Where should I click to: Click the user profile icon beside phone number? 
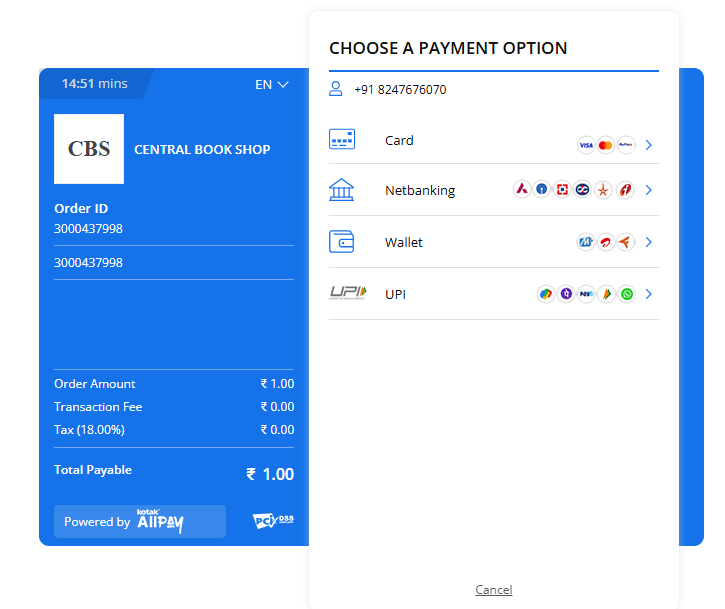point(336,89)
